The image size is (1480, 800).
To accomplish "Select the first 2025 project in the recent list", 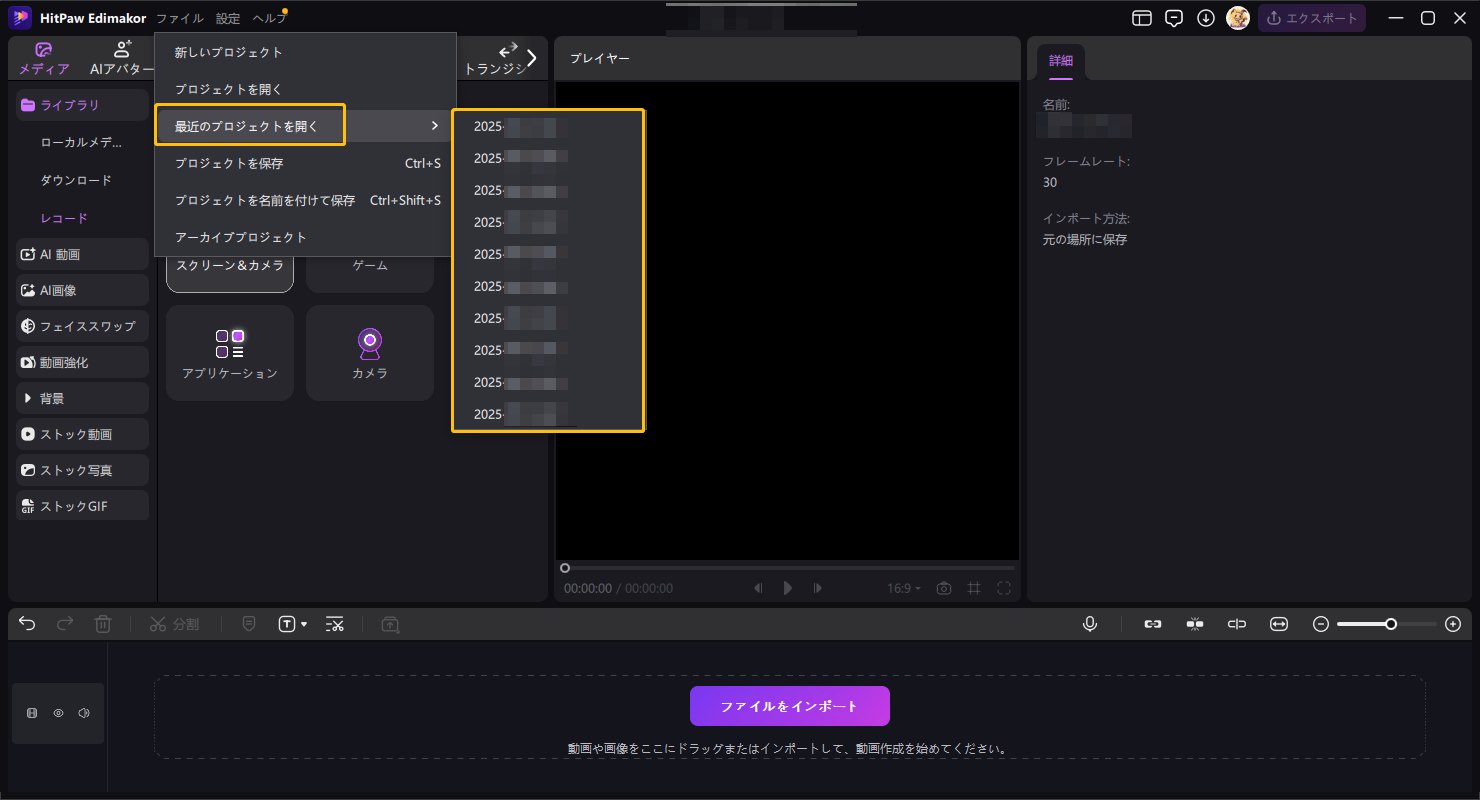I will (520, 126).
